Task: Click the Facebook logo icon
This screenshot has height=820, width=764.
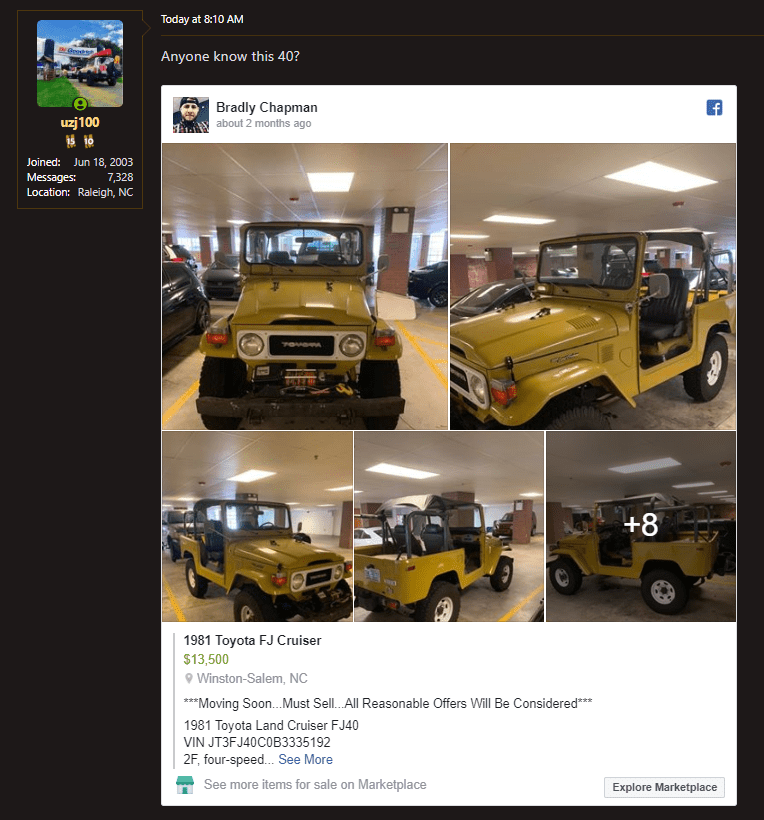Action: (x=714, y=108)
